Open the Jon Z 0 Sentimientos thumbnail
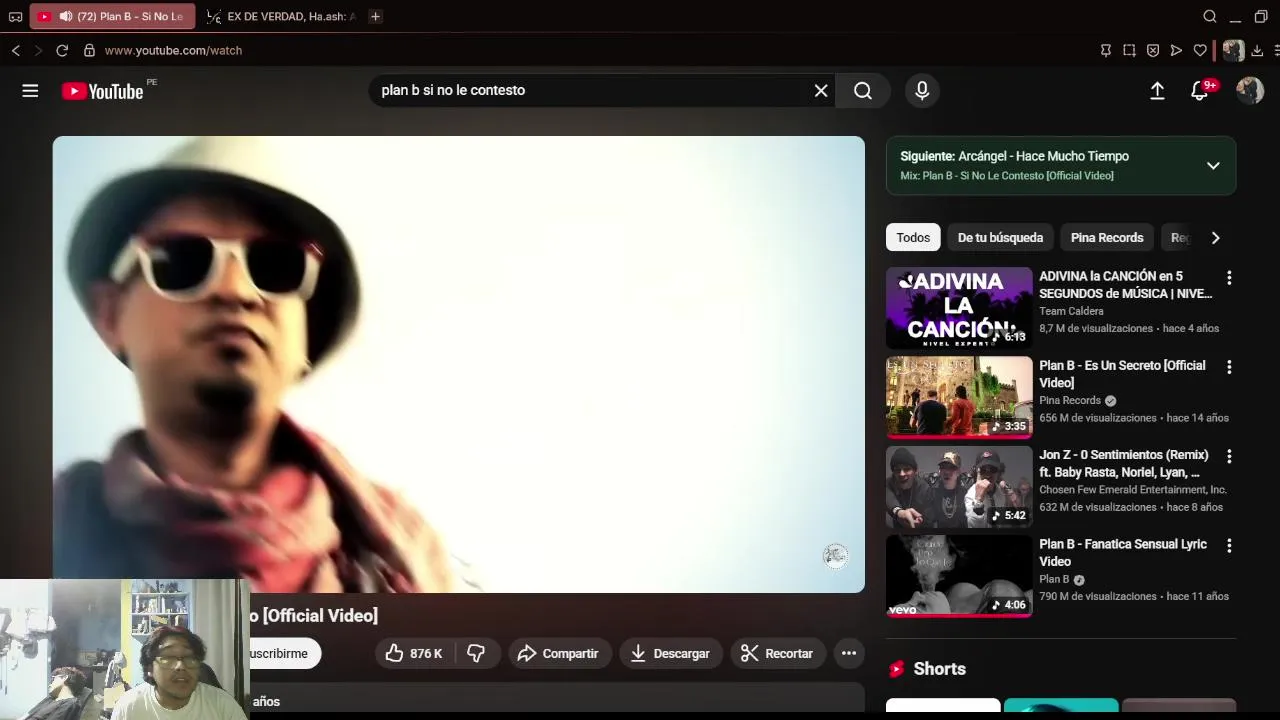 [959, 486]
